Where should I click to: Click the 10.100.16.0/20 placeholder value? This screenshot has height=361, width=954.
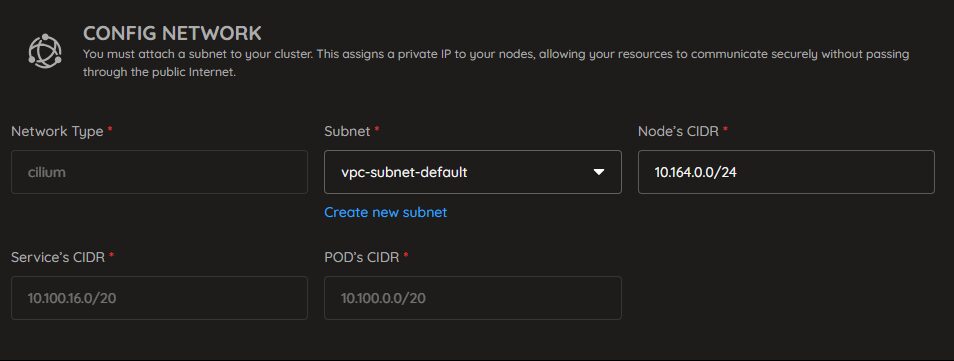coord(69,298)
